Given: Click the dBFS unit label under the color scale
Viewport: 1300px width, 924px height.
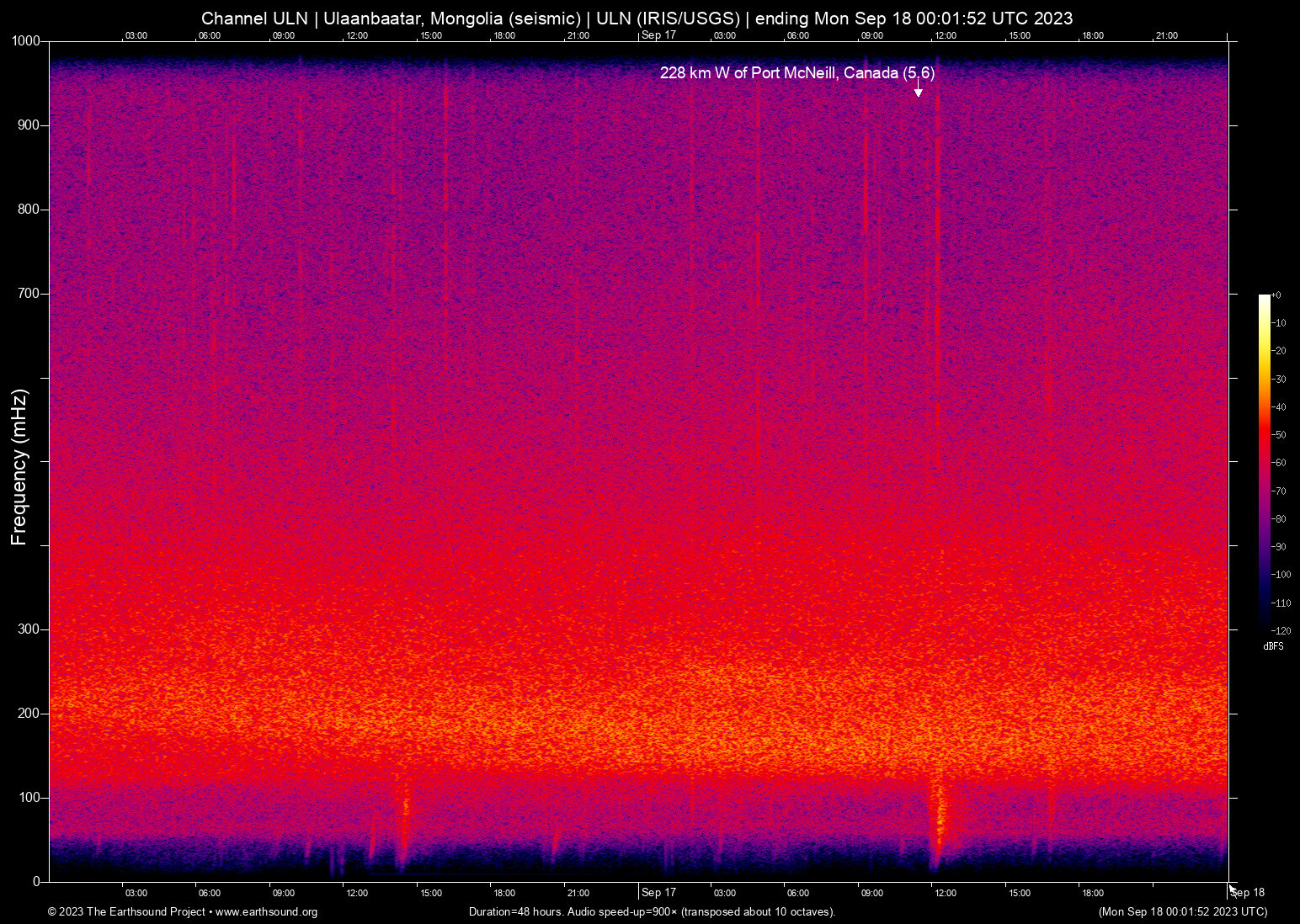Looking at the screenshot, I should (1273, 646).
